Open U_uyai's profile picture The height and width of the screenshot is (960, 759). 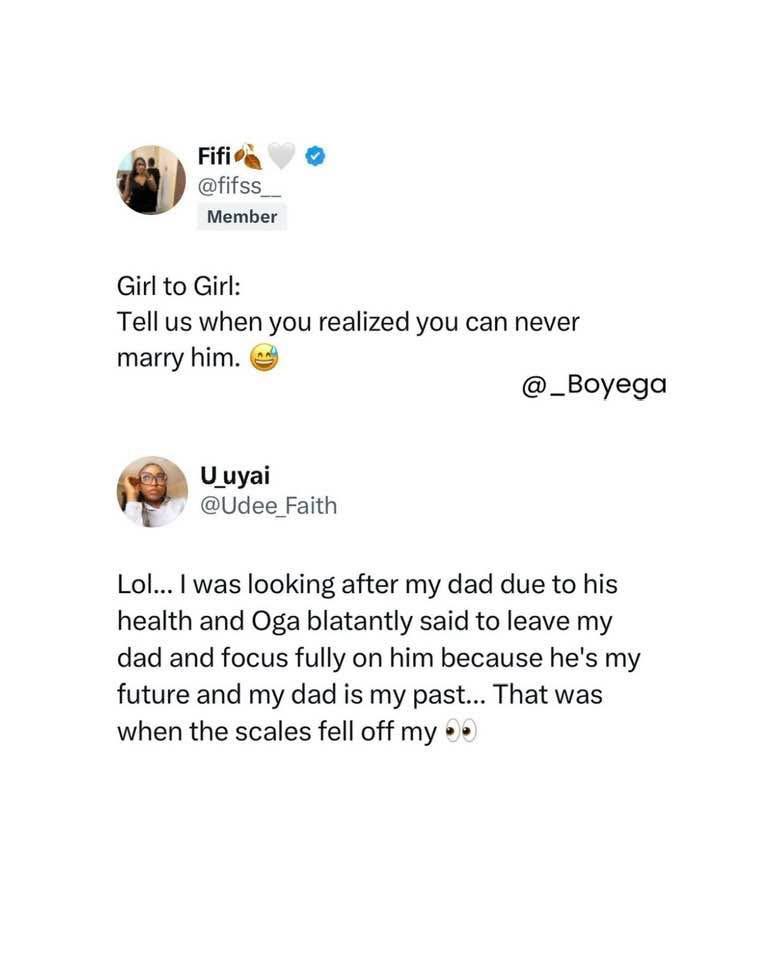pyautogui.click(x=152, y=491)
